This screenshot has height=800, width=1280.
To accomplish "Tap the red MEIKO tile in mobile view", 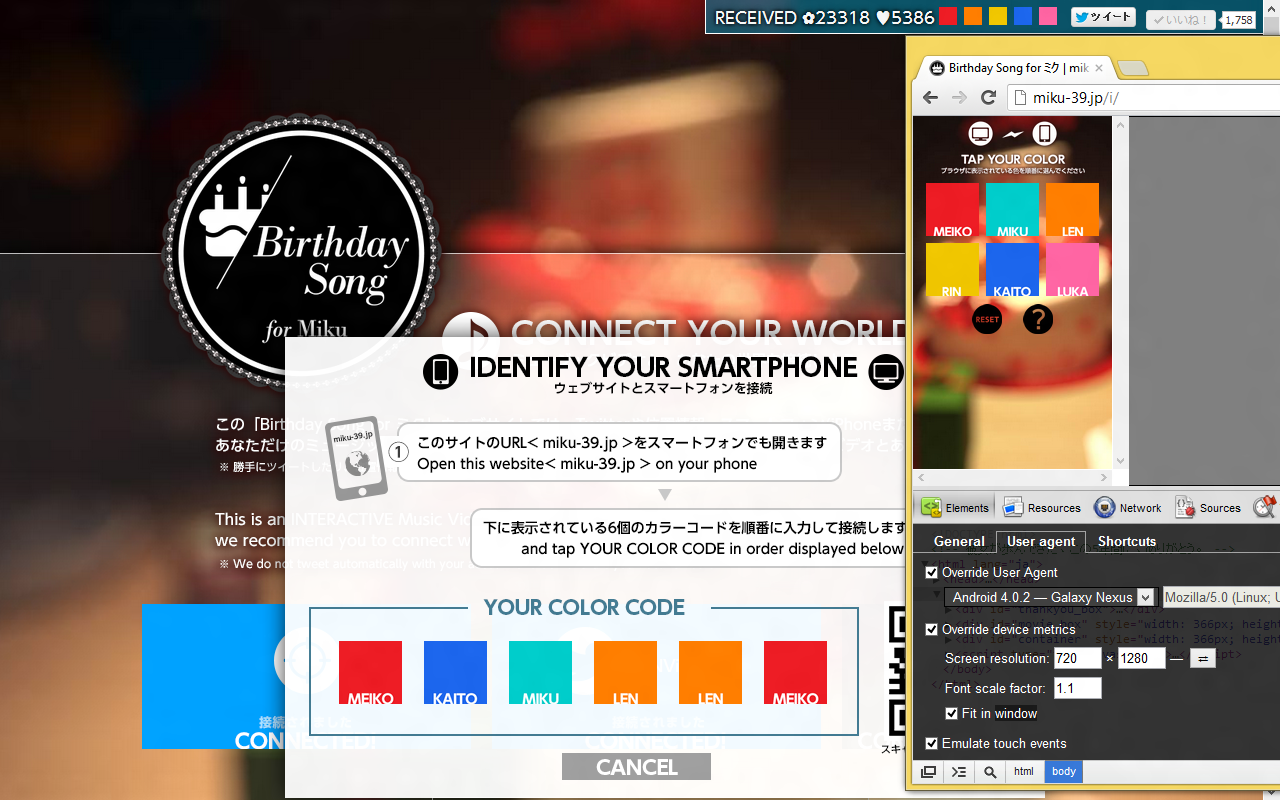I will 952,210.
